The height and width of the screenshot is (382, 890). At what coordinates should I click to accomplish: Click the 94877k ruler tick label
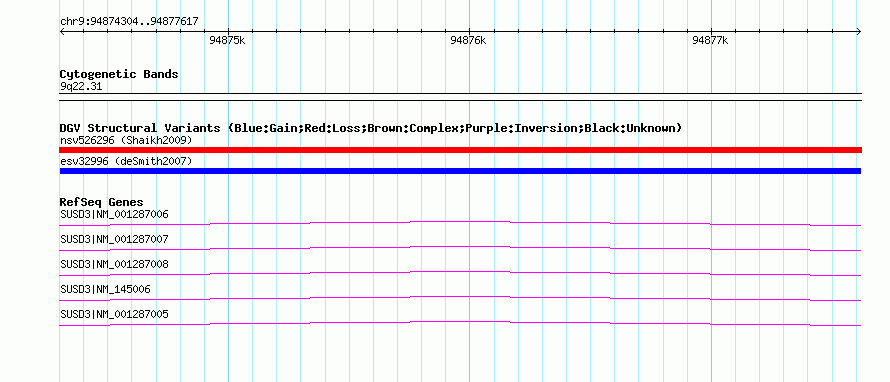(x=710, y=40)
